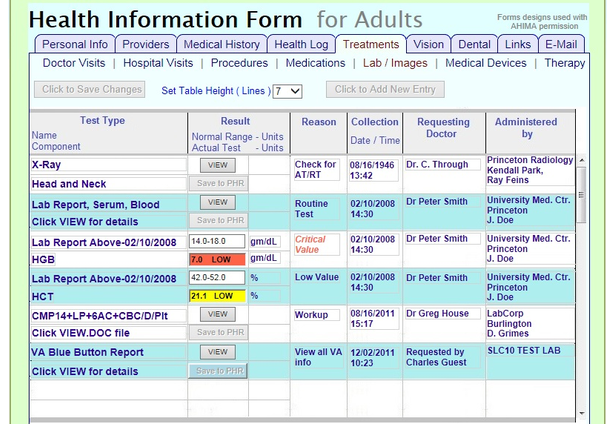View the Lab Report, Serum, Blood result
615x424 pixels.
218,202
